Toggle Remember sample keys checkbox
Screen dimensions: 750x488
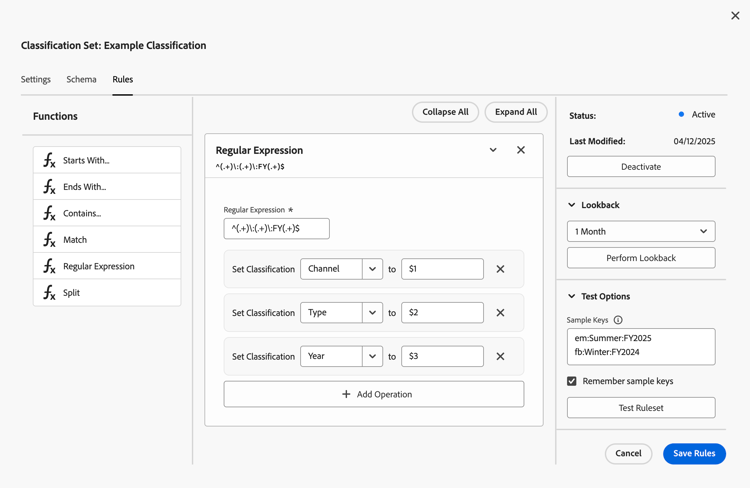(x=572, y=381)
